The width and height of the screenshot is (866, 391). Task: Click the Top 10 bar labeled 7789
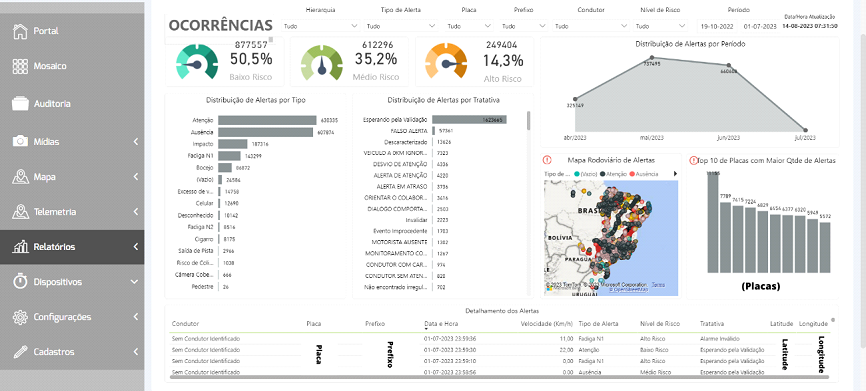[726, 237]
